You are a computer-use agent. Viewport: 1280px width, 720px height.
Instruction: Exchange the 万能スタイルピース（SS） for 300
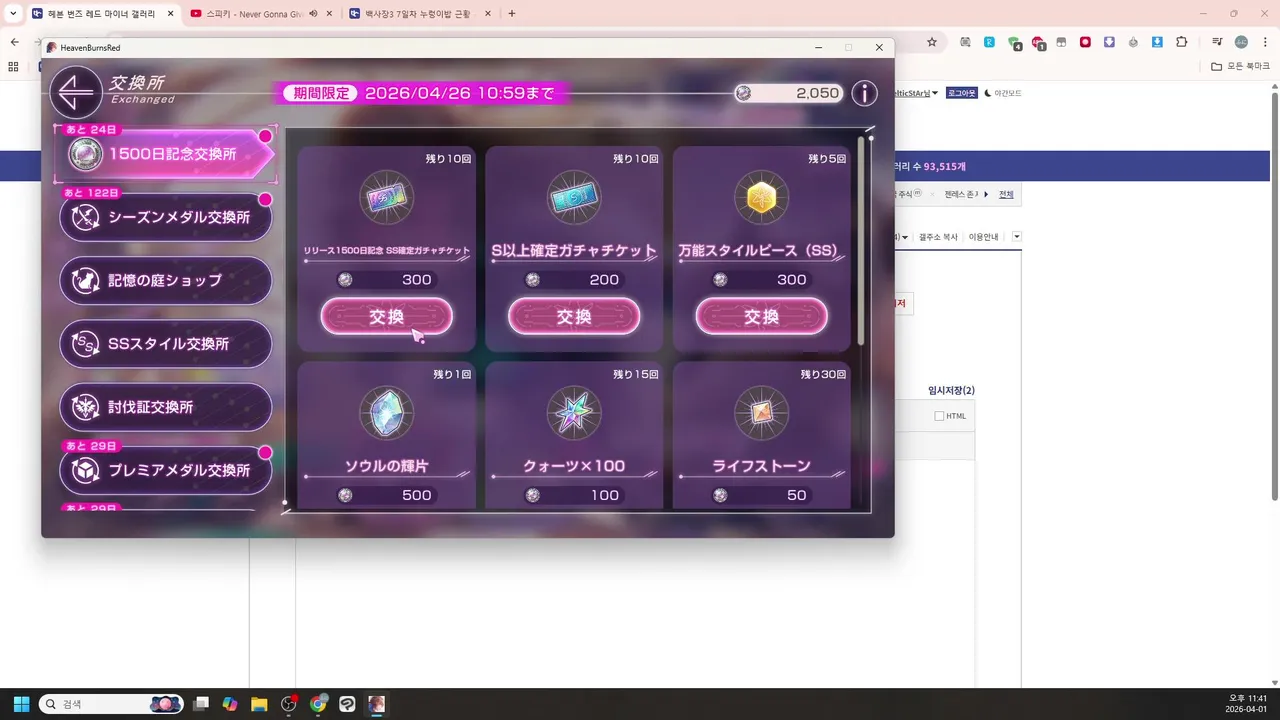pyautogui.click(x=761, y=317)
